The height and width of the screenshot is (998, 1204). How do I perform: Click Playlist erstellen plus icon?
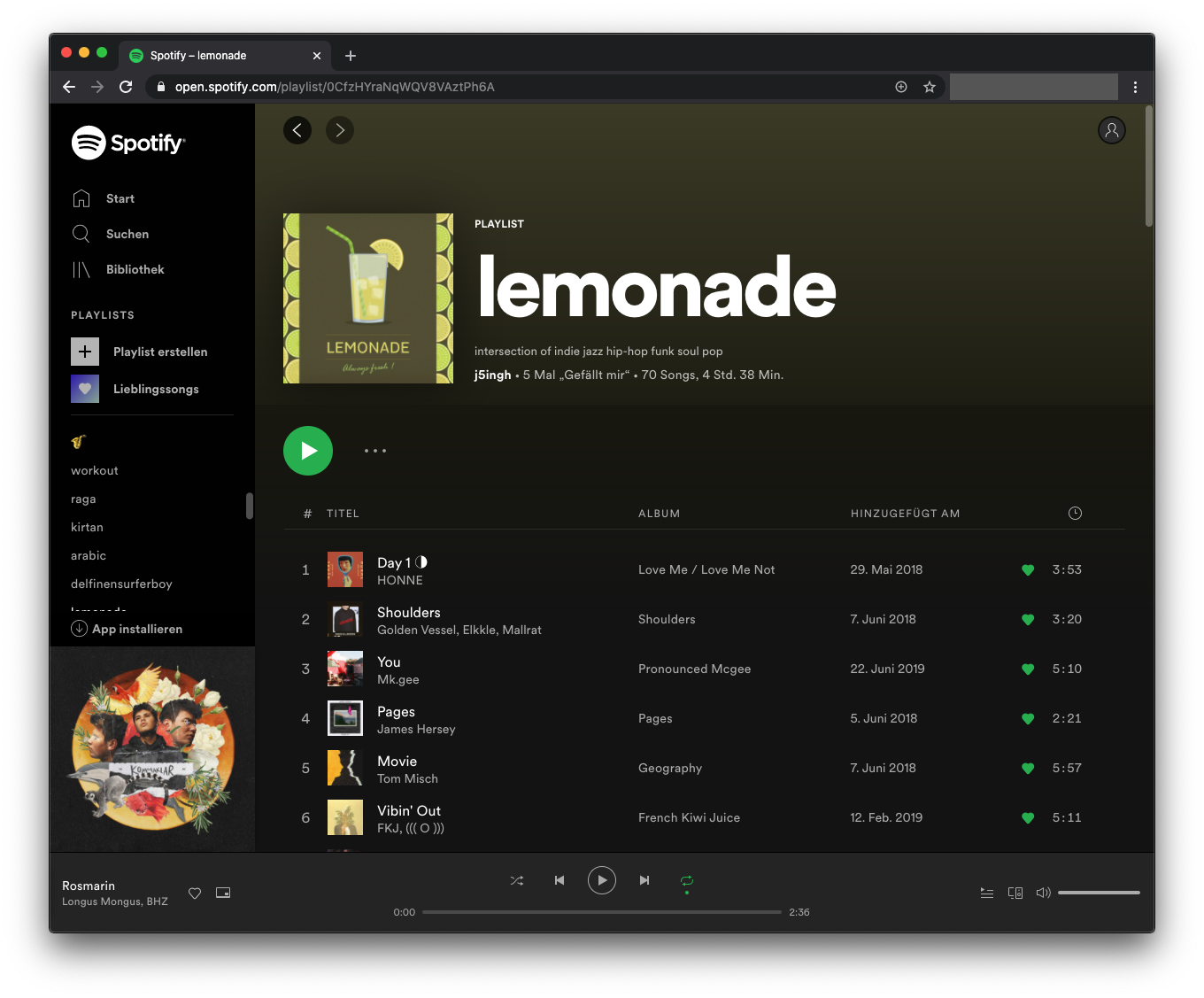[85, 352]
